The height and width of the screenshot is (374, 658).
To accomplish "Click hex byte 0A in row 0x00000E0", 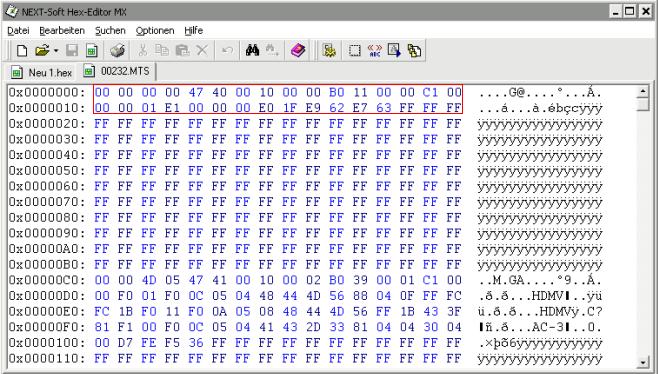I will click(x=219, y=311).
